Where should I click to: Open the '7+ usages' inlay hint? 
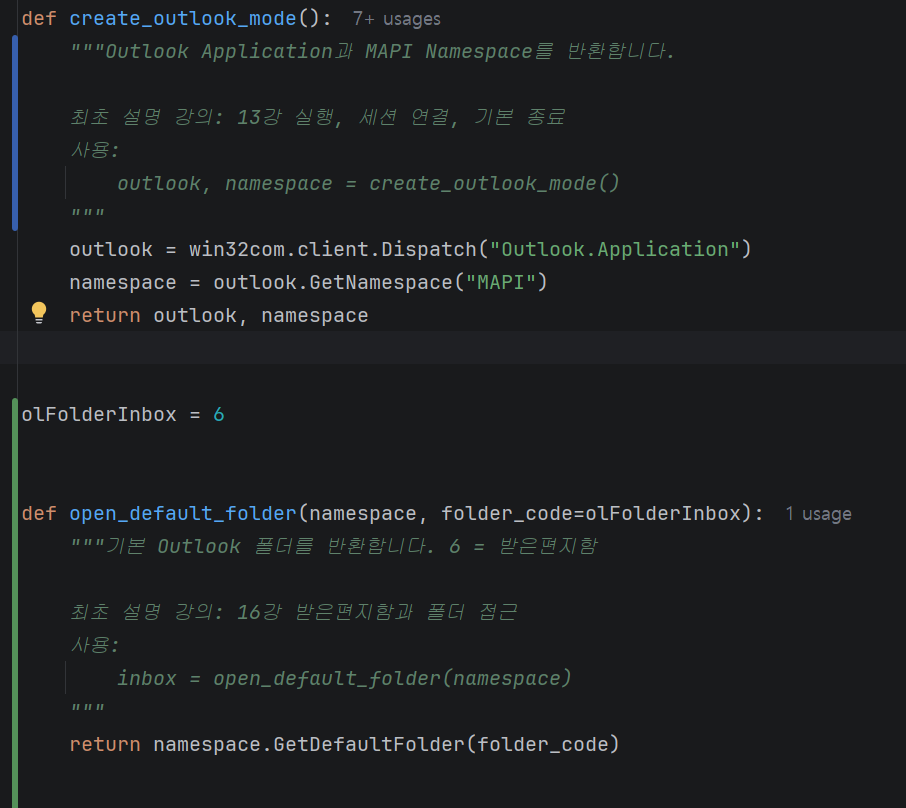396,19
